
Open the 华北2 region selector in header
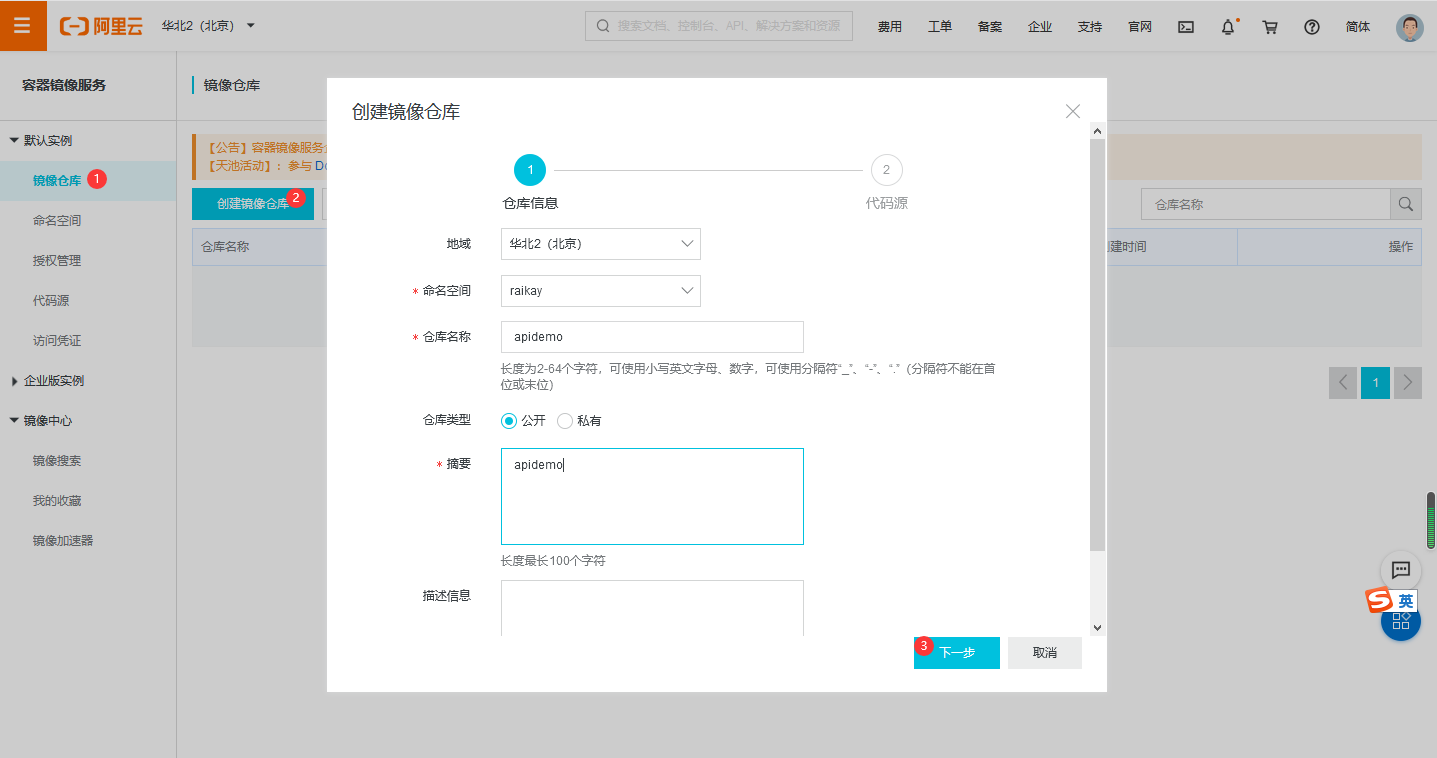click(208, 25)
